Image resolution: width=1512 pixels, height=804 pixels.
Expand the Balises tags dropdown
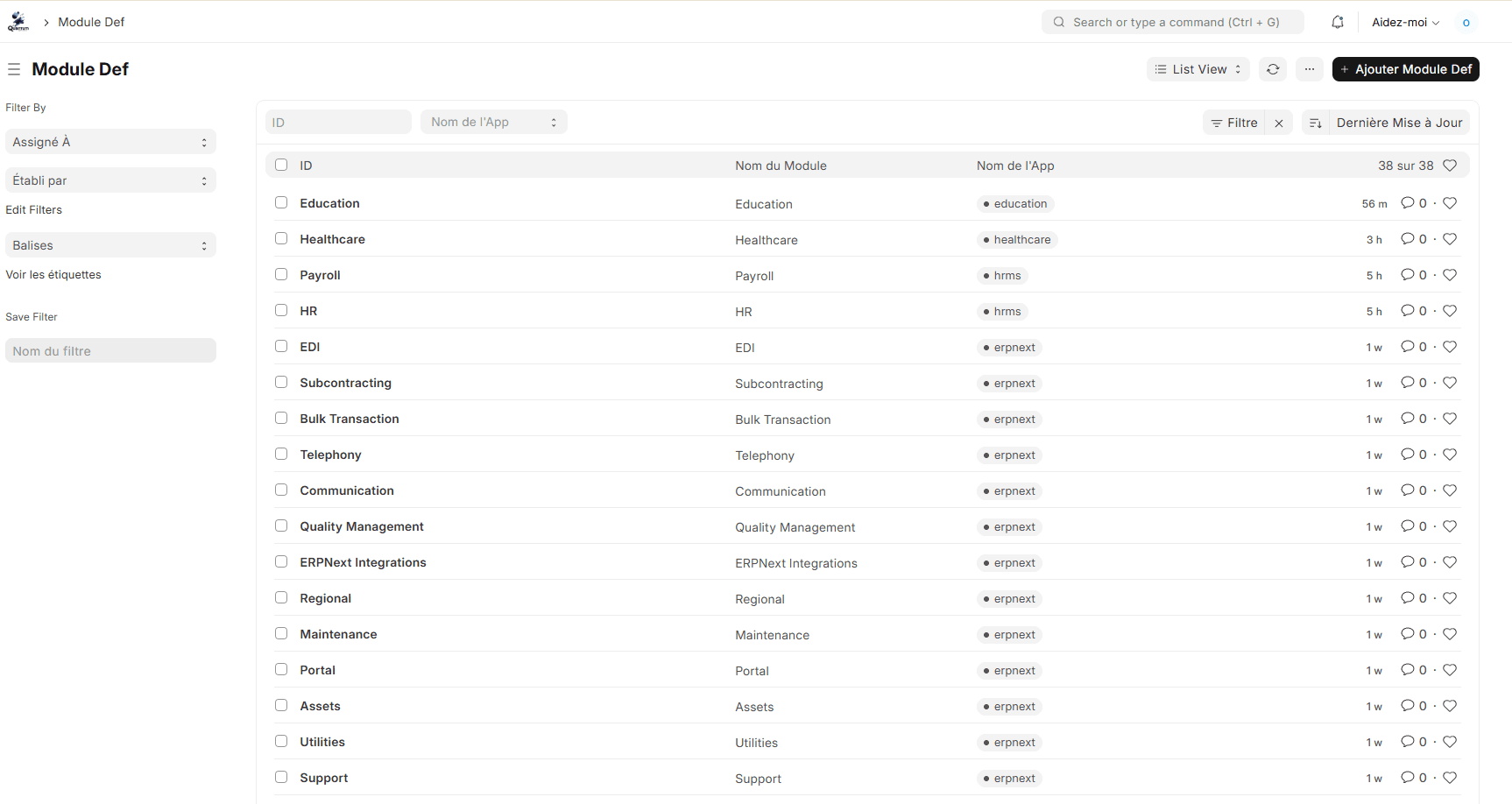point(110,245)
